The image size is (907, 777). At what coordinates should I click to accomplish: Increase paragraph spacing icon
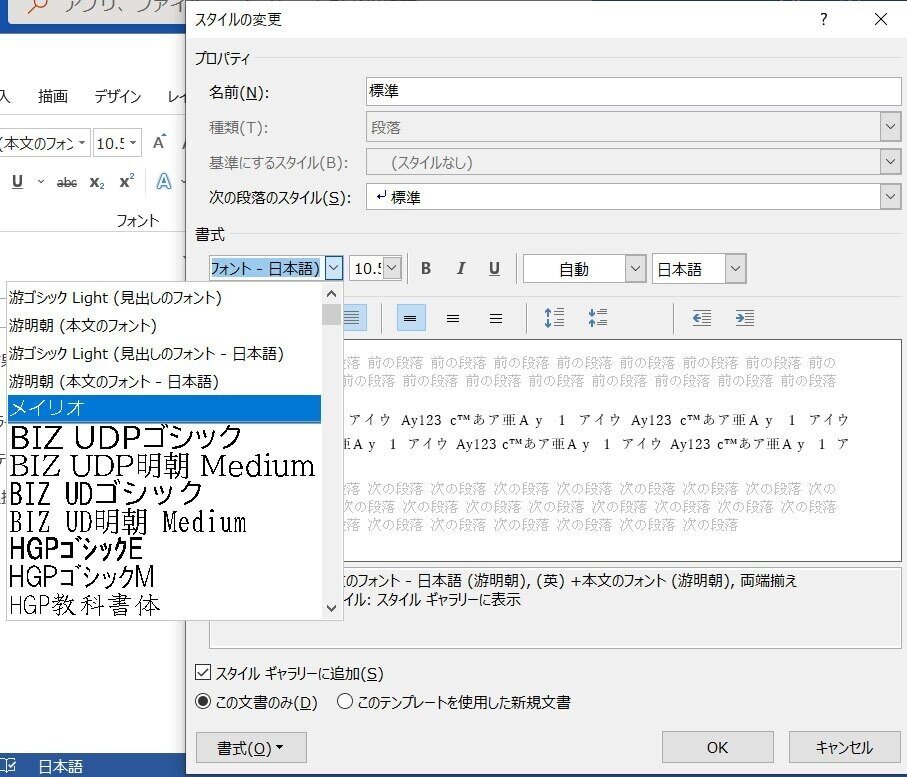coord(554,318)
